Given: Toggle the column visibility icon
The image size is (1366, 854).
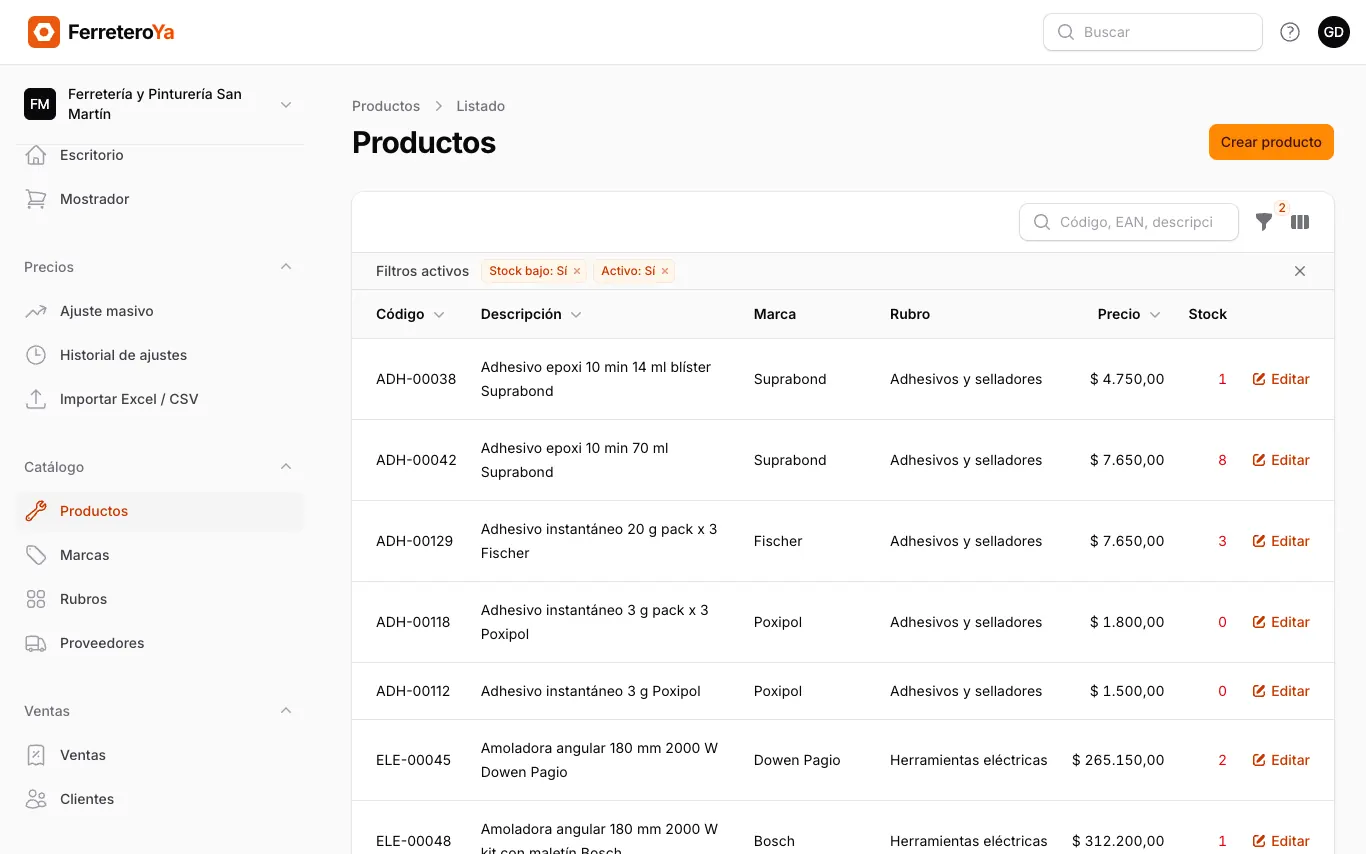Looking at the screenshot, I should pos(1300,222).
